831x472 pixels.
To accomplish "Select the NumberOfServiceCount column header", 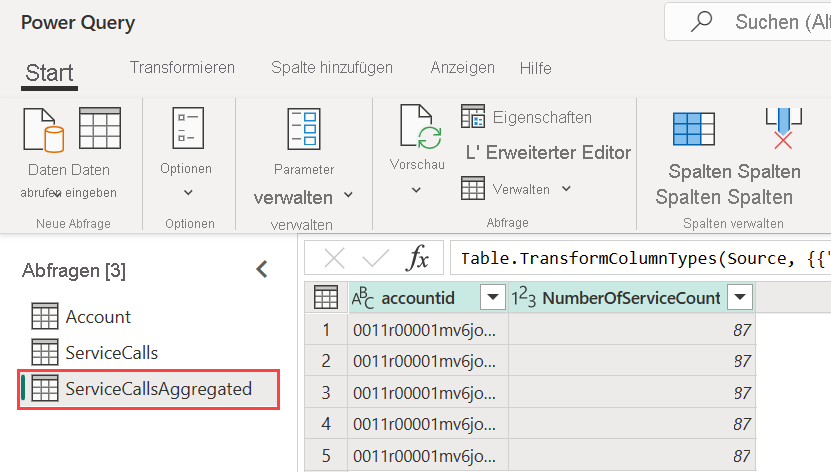I will pyautogui.click(x=631, y=298).
